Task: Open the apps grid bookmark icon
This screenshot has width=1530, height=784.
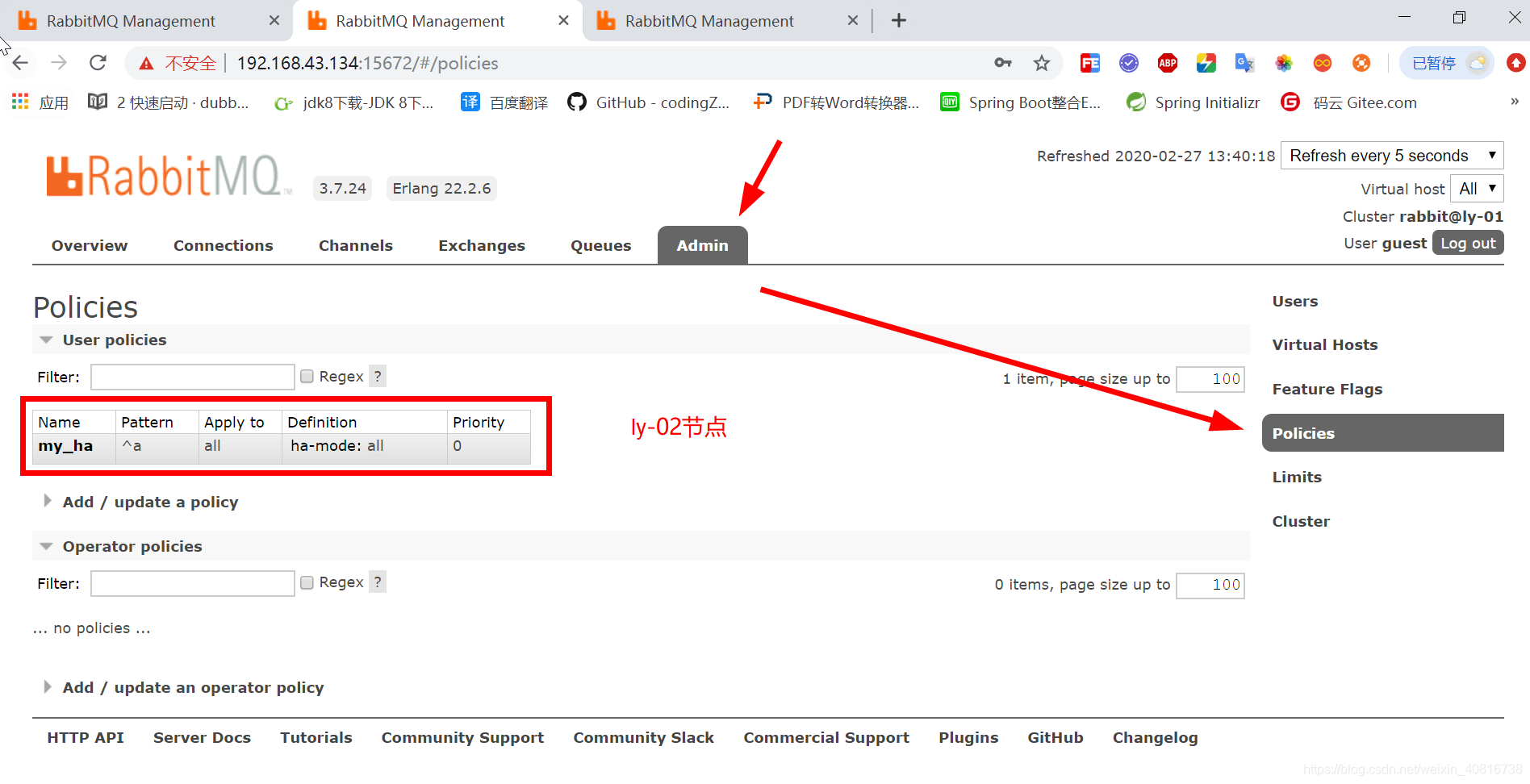Action: point(20,102)
